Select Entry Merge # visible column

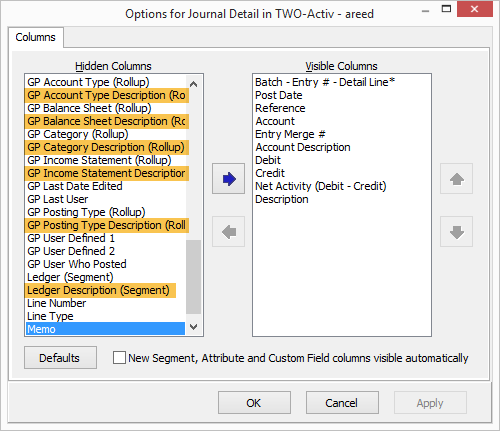(x=290, y=134)
